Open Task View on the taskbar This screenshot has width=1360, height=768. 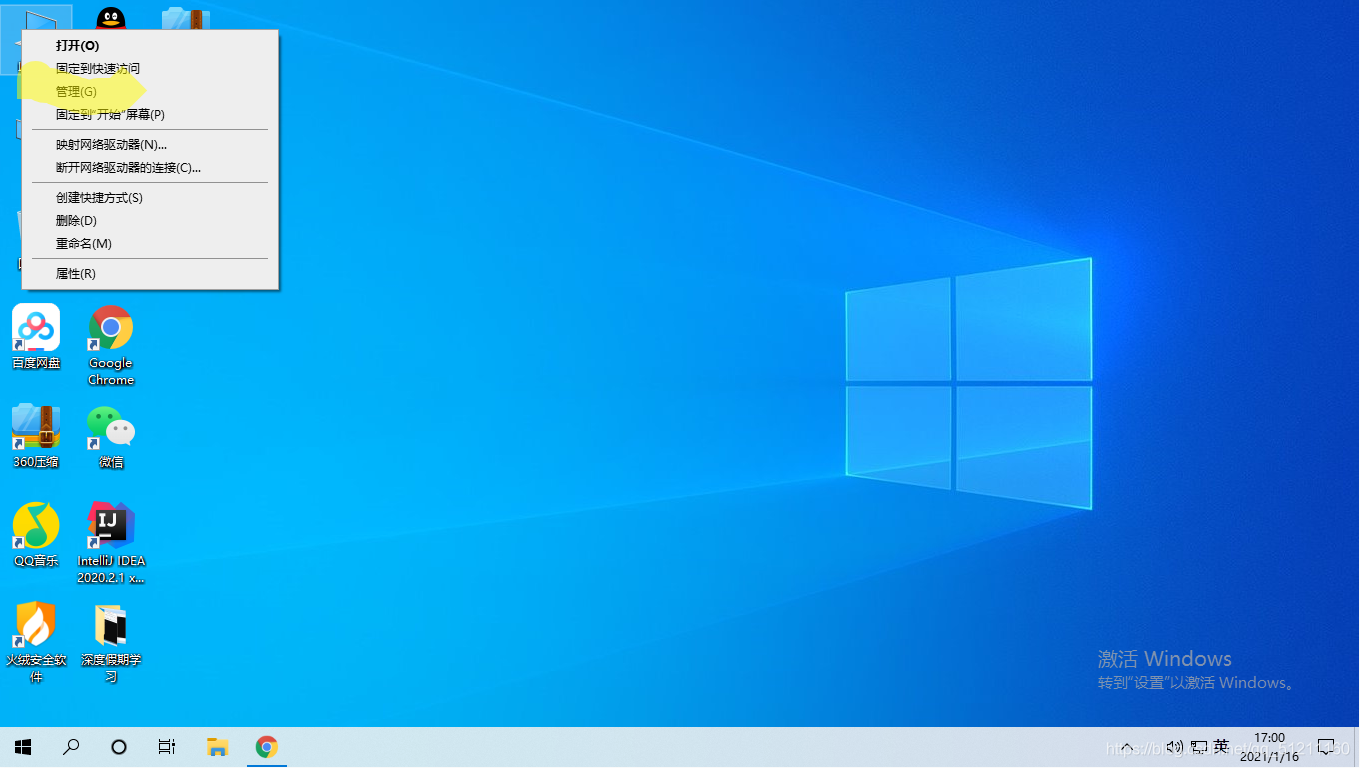click(167, 747)
